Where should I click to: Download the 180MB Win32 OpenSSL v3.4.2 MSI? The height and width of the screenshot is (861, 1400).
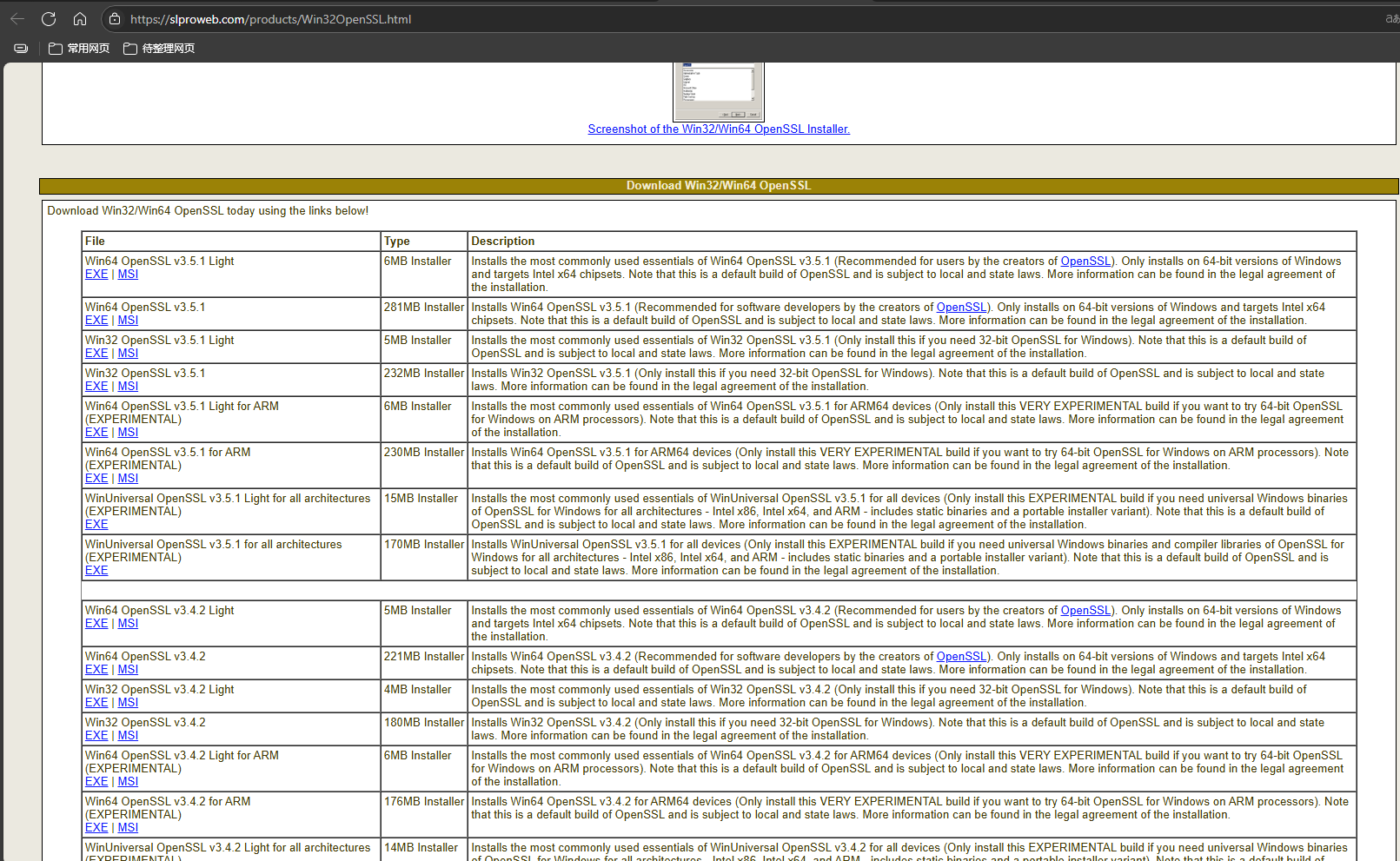tap(128, 736)
